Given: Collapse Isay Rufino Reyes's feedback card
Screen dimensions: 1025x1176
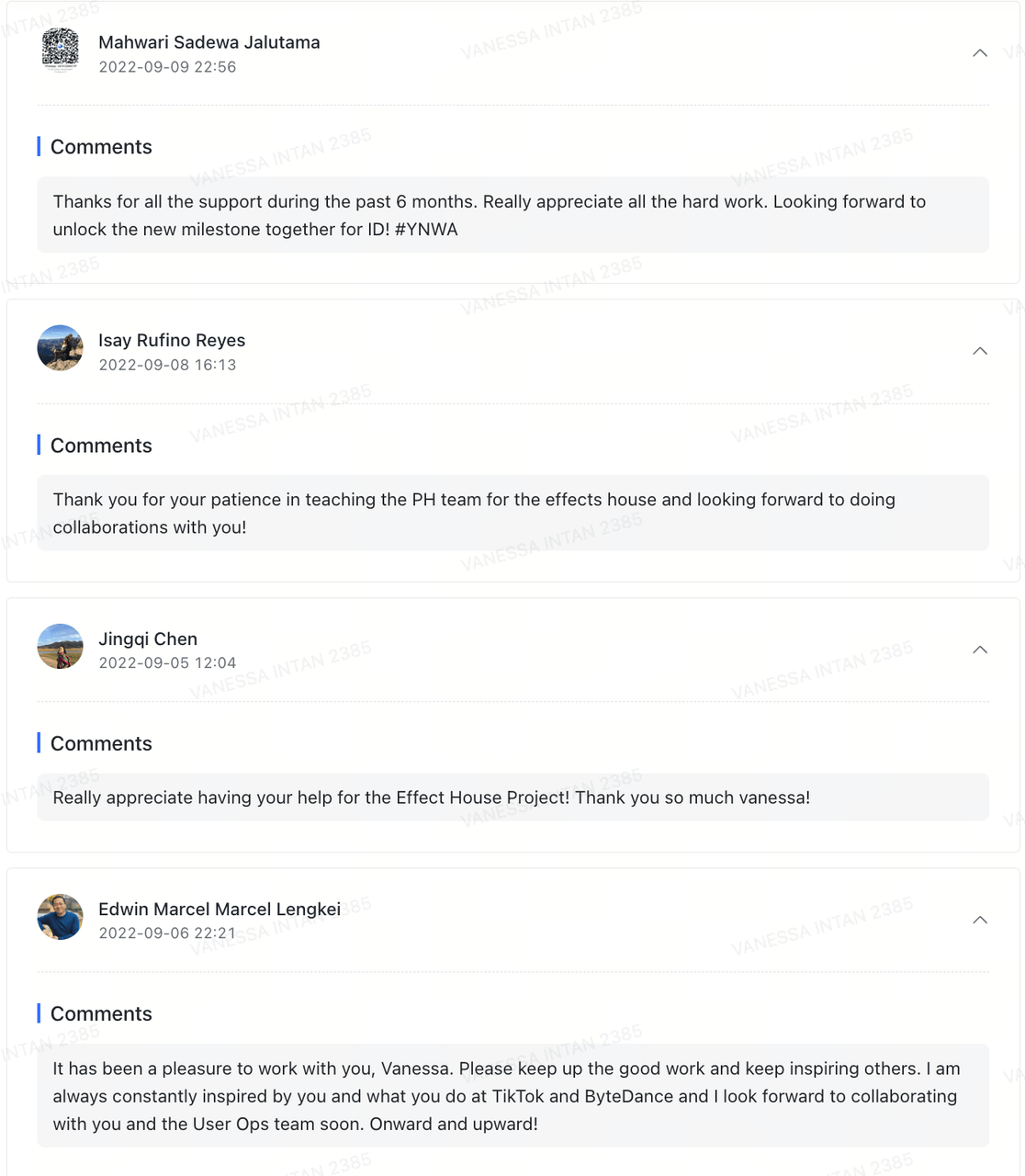Looking at the screenshot, I should click(980, 351).
